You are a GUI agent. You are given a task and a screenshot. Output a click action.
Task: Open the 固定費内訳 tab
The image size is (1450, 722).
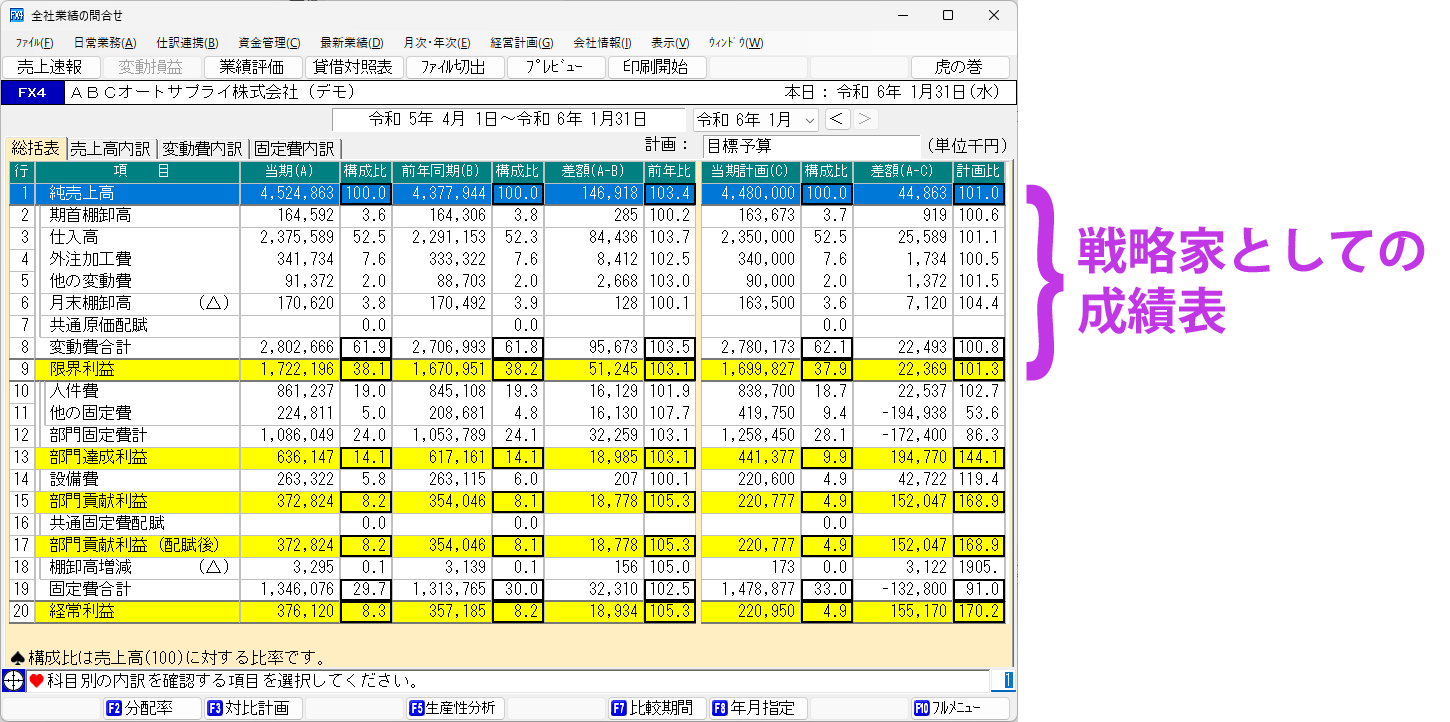(294, 148)
